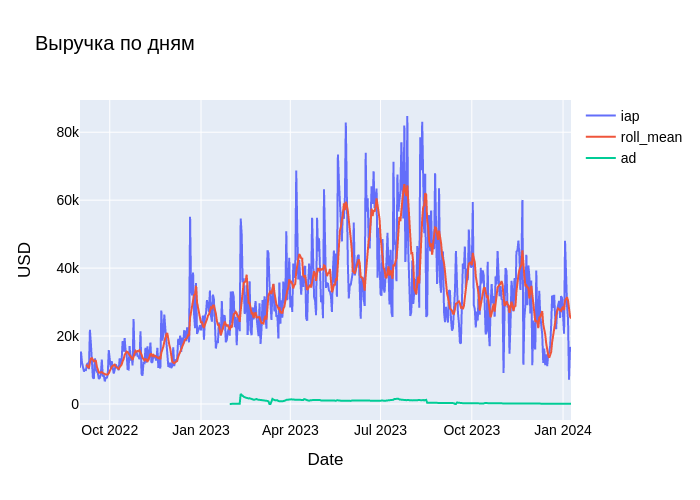Click the 'Jan 2023' x-axis tick label
The image size is (700, 500).
[201, 430]
